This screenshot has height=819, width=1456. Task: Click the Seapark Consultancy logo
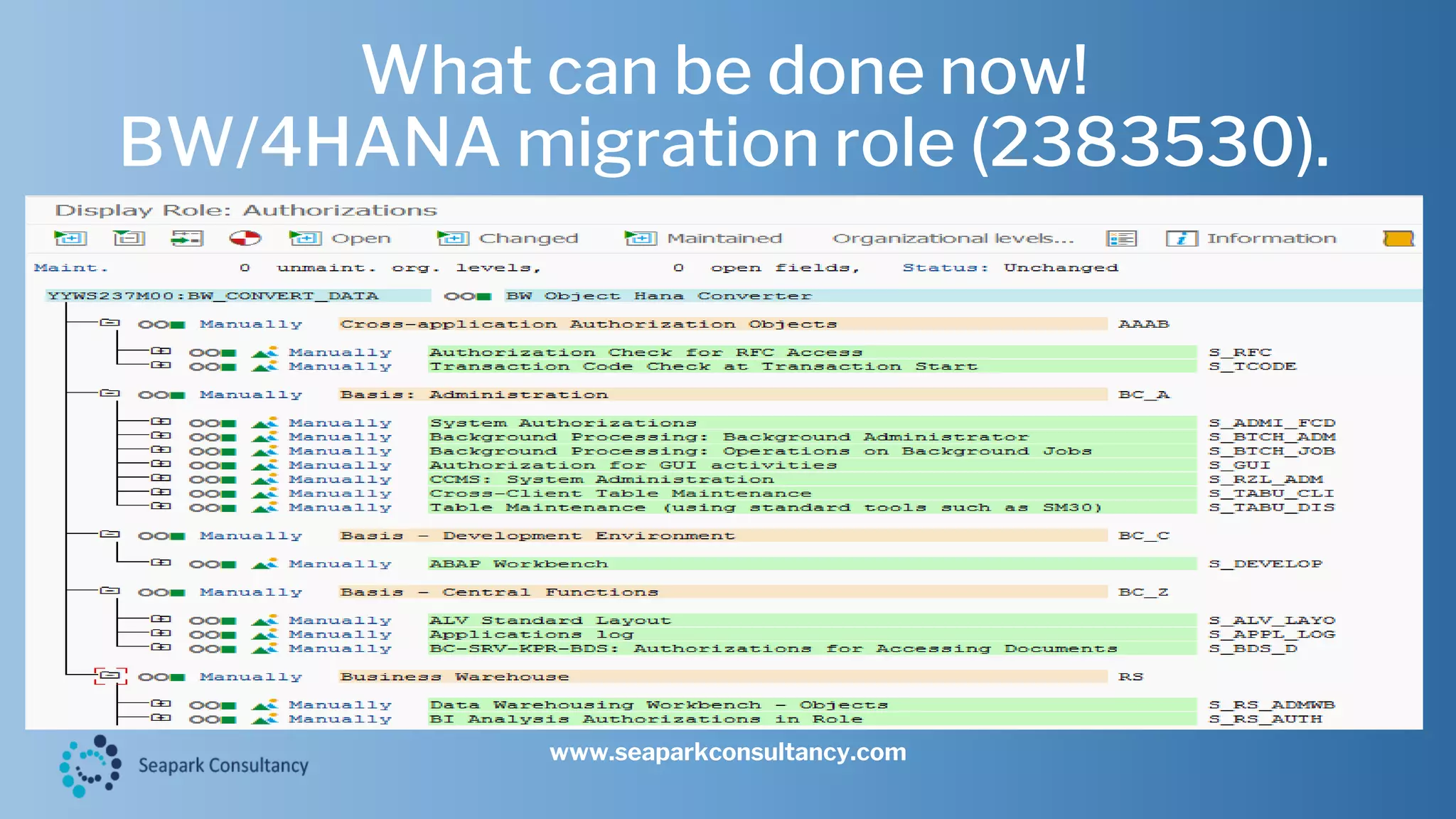[x=183, y=766]
